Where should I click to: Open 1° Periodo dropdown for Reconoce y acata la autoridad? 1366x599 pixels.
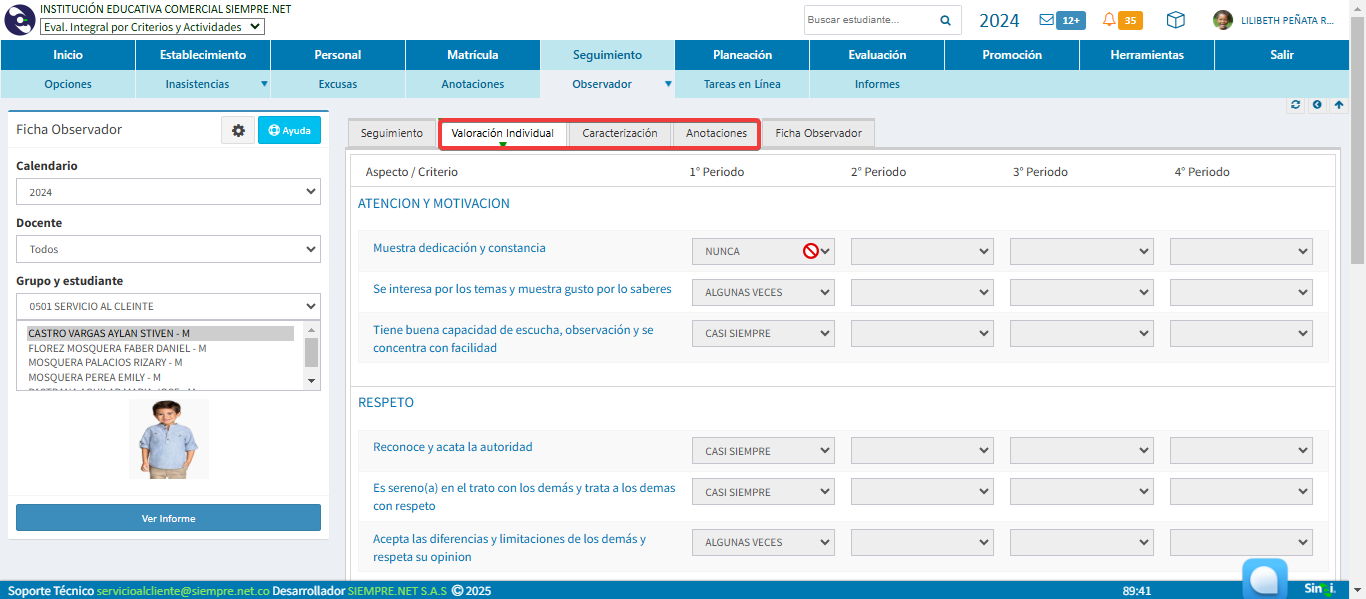(763, 451)
